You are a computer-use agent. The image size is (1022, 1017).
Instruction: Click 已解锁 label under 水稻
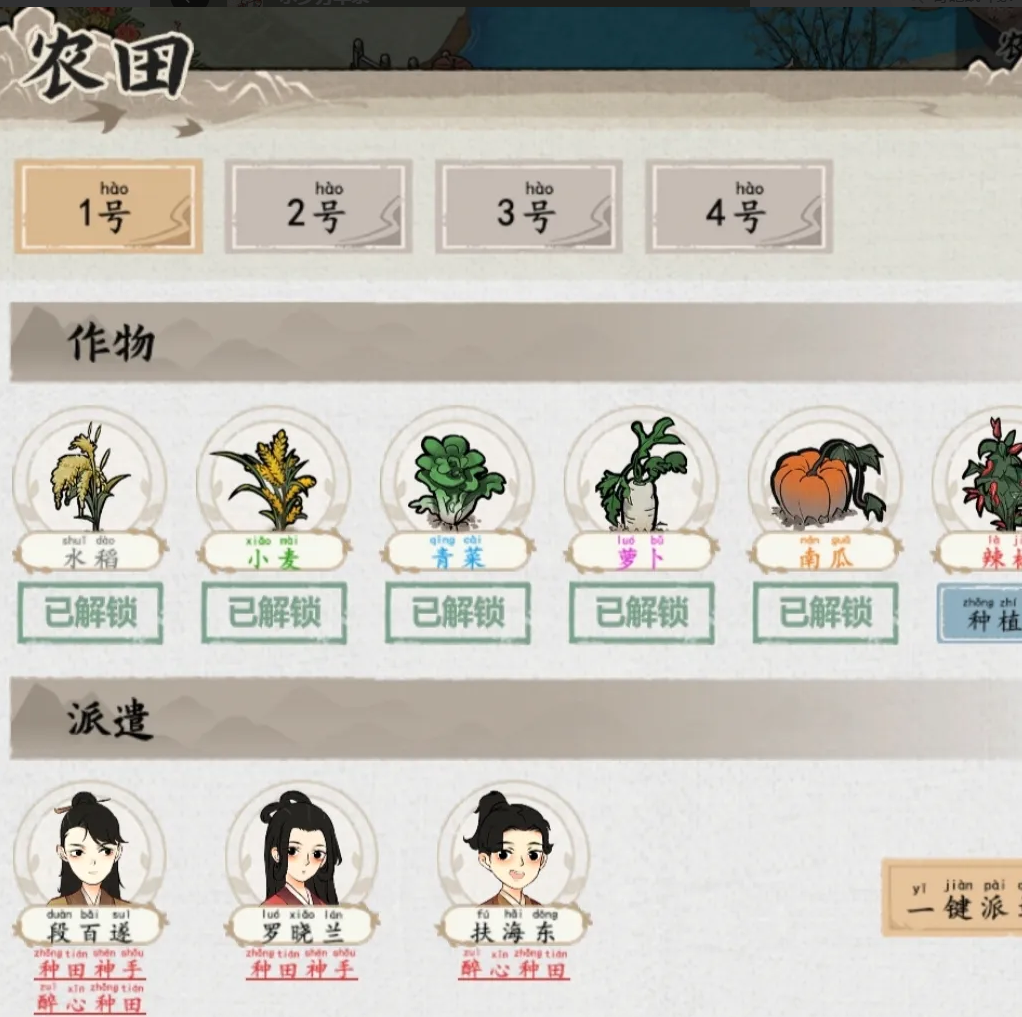point(90,613)
